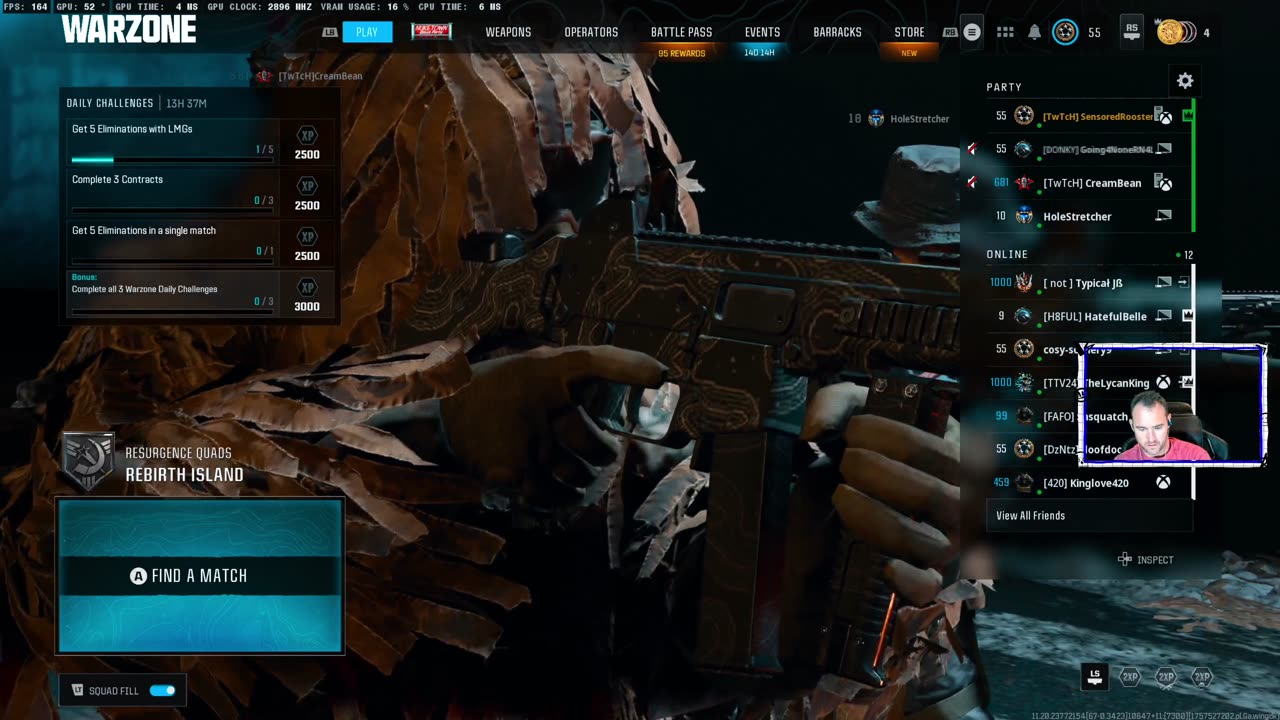Click the Resurgence Quads mode emblem
The image size is (1280, 720).
[x=88, y=462]
